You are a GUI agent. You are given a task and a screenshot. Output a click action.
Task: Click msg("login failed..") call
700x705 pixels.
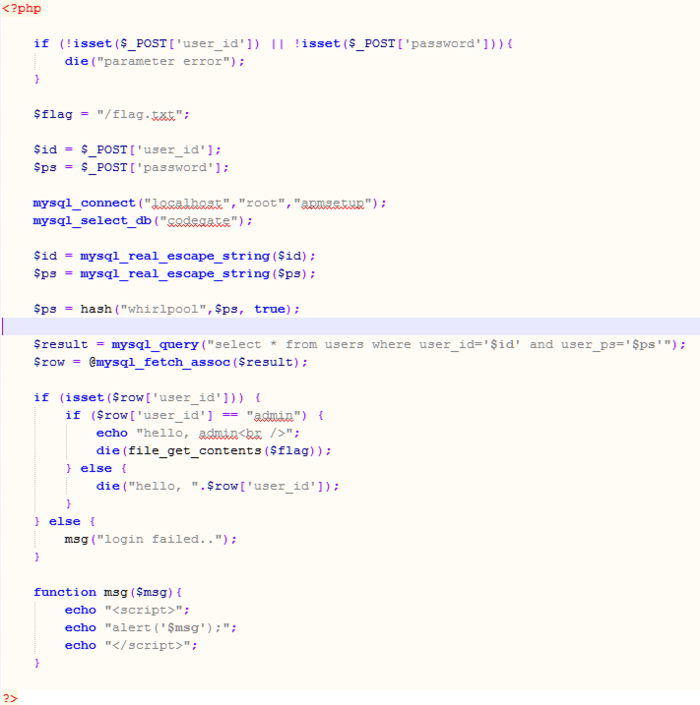coord(151,540)
